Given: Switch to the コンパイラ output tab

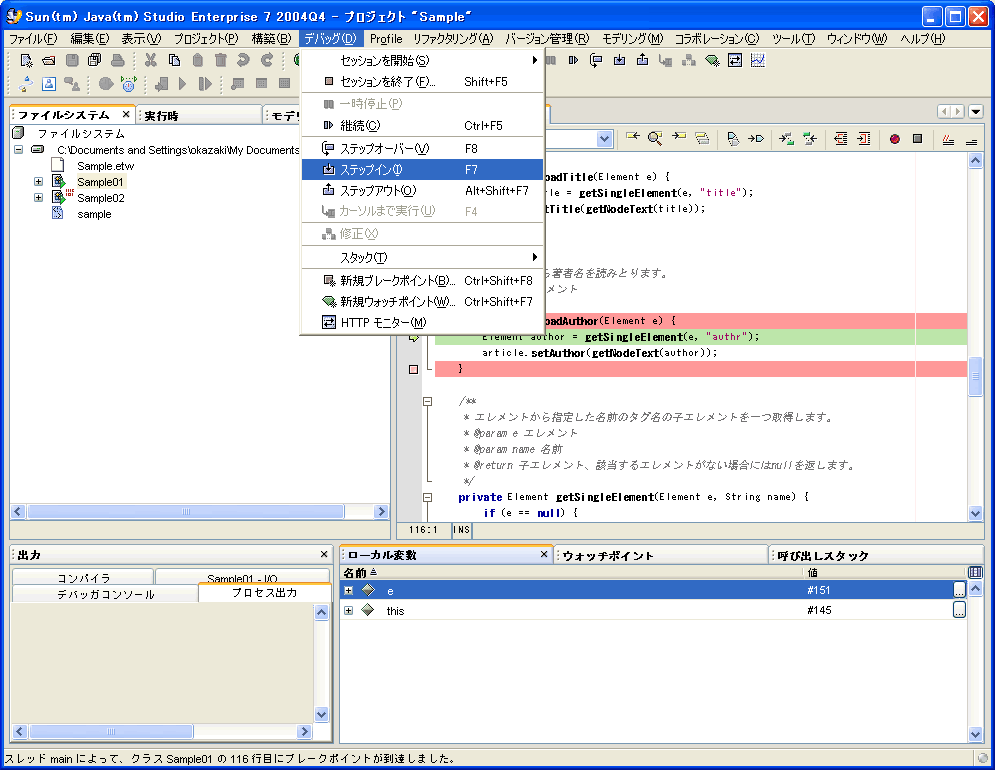Looking at the screenshot, I should [x=83, y=578].
